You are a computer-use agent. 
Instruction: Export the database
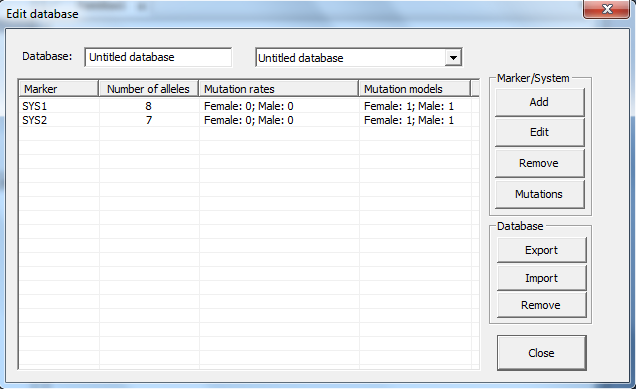click(541, 250)
